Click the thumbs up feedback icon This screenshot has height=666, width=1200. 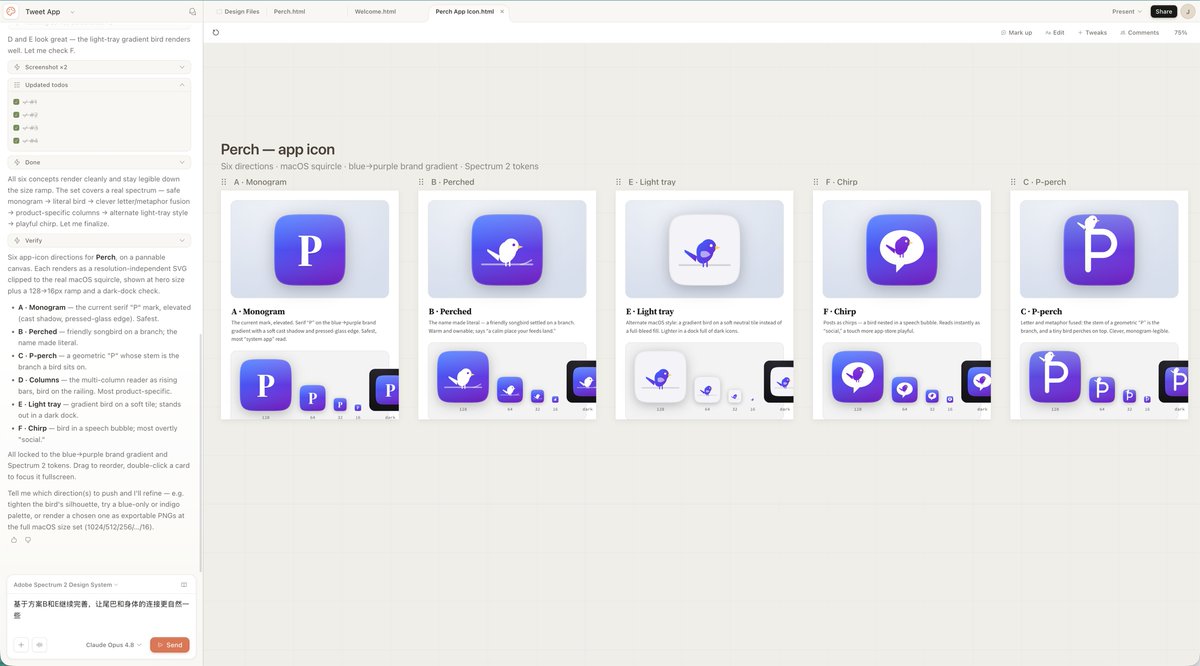click(14, 540)
